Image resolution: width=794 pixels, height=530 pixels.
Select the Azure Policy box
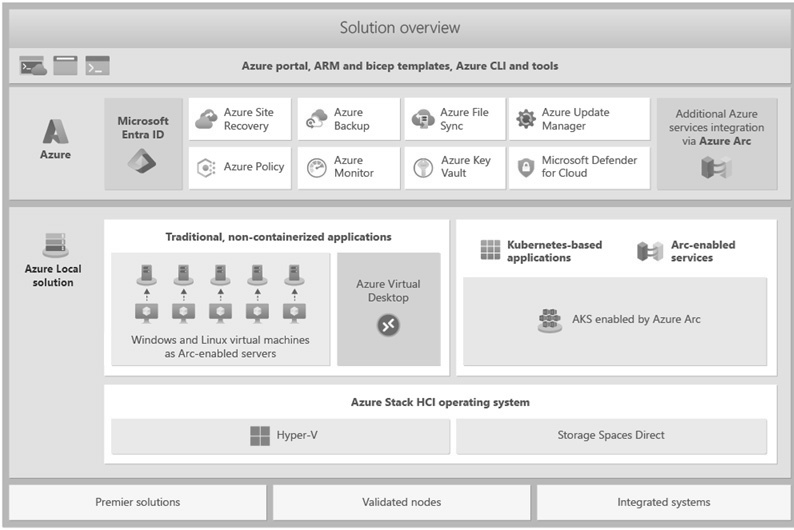point(240,168)
